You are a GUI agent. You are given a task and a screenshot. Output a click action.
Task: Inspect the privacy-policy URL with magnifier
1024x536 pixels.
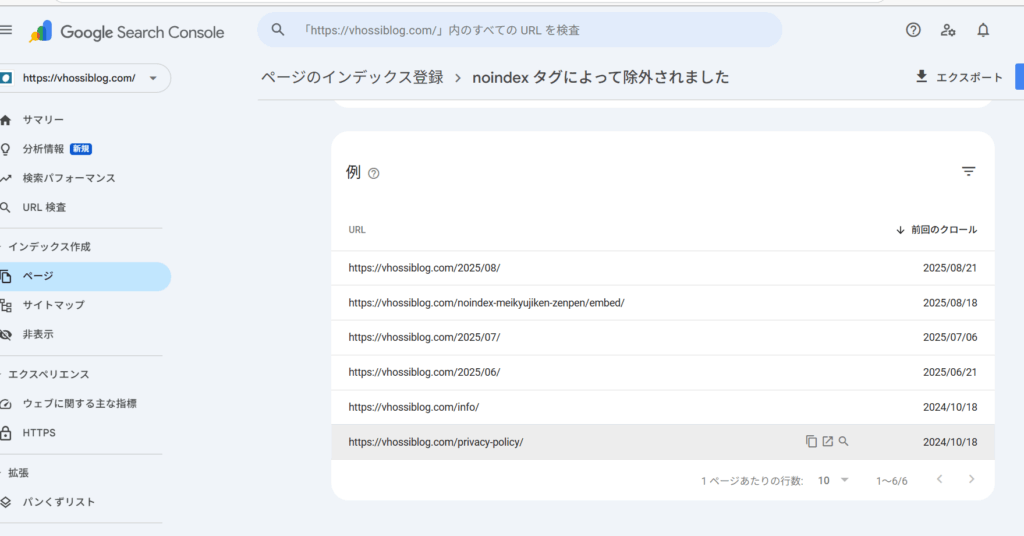843,442
